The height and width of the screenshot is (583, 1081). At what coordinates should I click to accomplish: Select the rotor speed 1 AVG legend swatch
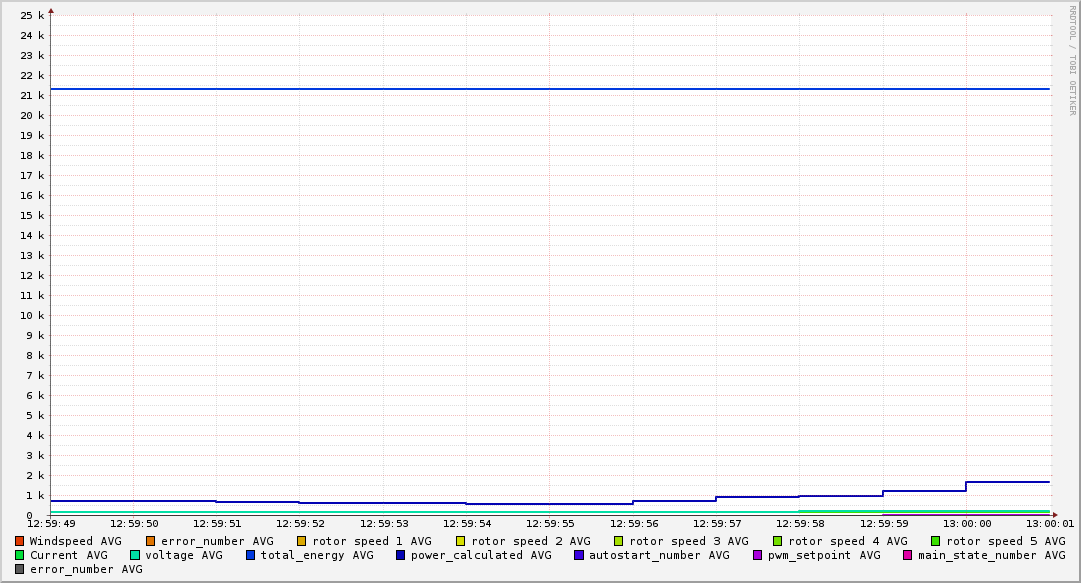click(302, 541)
